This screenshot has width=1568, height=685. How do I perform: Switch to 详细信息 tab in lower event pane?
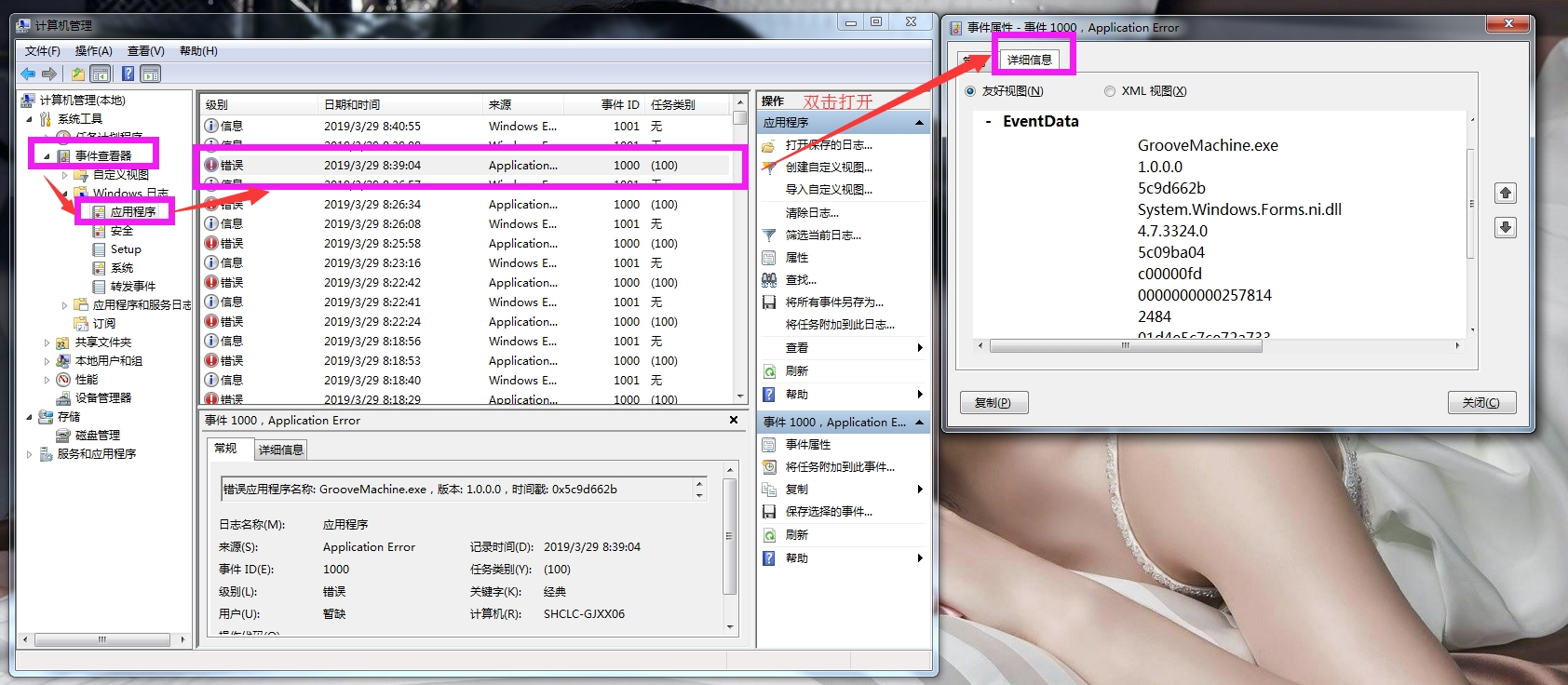tap(280, 450)
